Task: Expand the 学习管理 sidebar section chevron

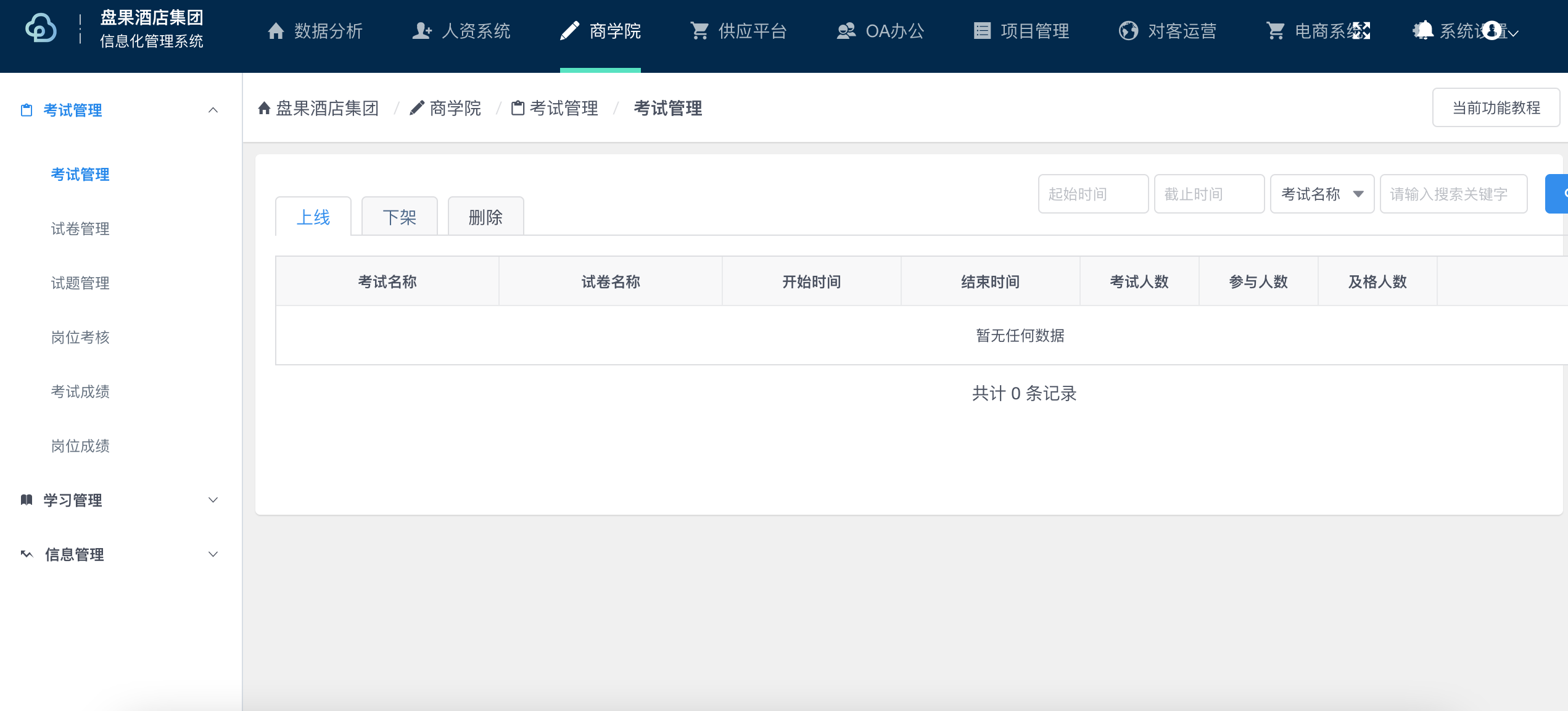Action: click(x=213, y=500)
